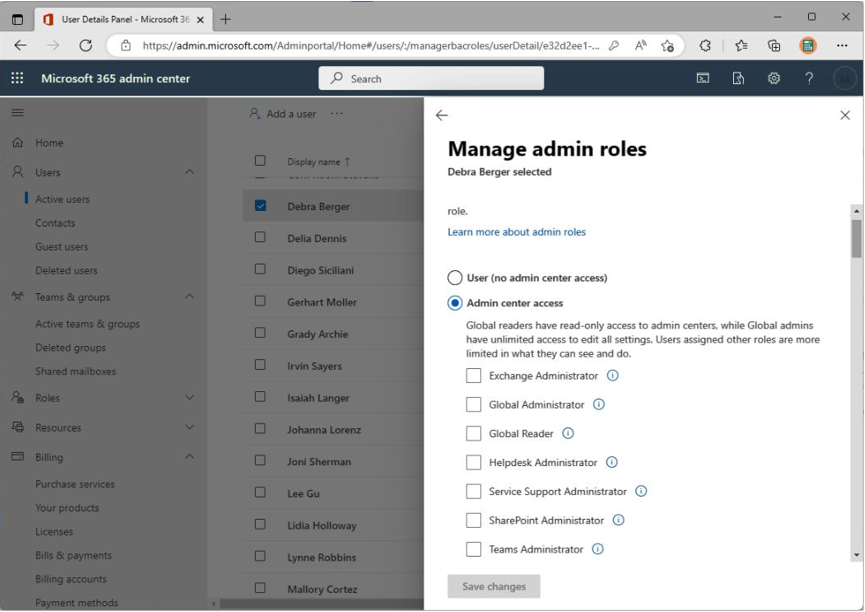Image resolution: width=865 pixels, height=612 pixels.
Task: Show info for Exchange Administrator role
Action: click(x=612, y=375)
